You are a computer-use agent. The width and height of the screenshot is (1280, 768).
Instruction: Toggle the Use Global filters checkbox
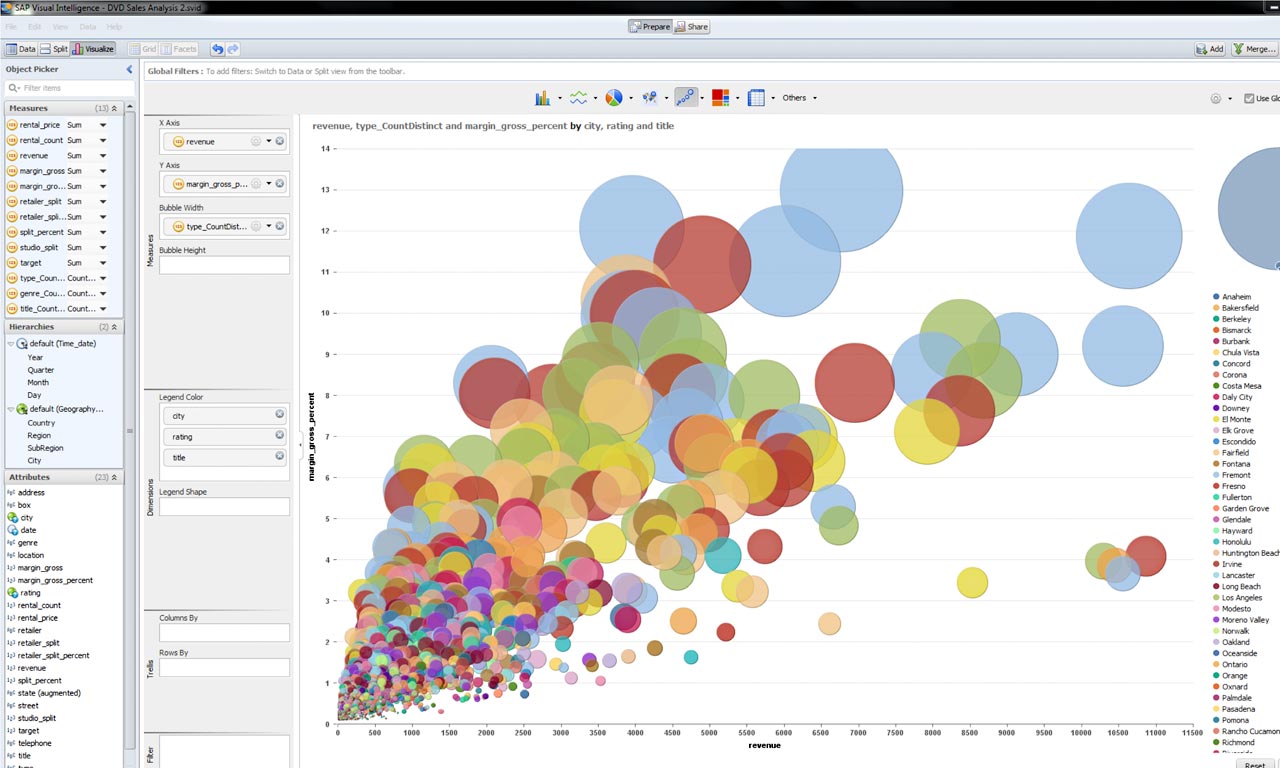[1249, 98]
